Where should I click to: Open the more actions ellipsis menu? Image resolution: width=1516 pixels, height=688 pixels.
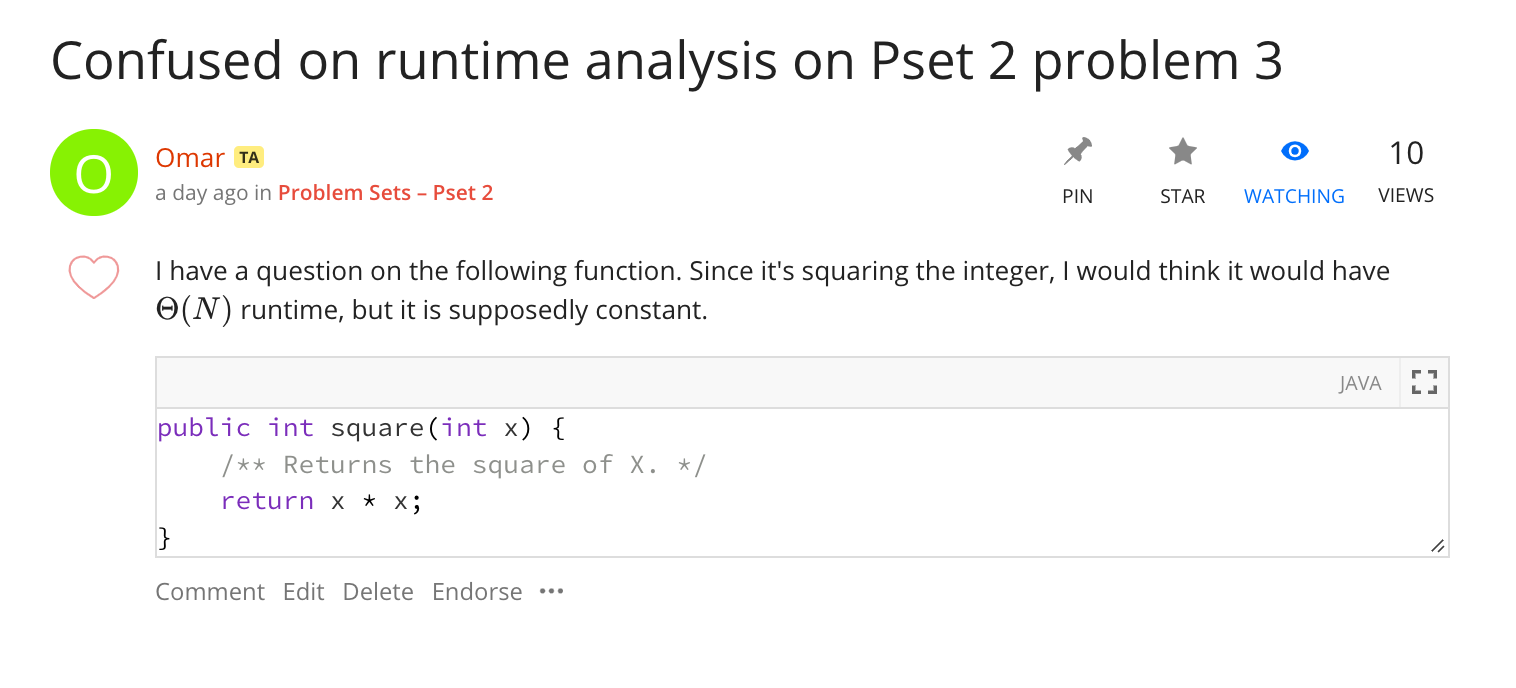click(x=551, y=591)
